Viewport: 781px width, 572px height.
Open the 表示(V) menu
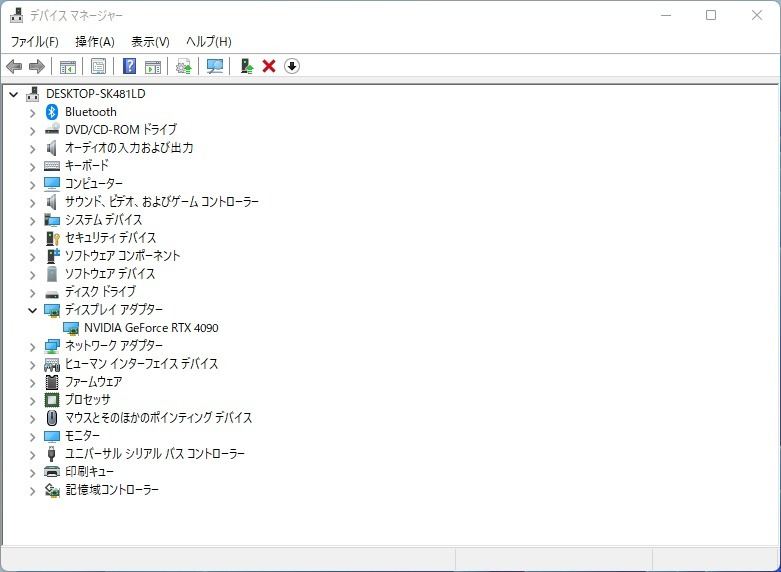coord(150,41)
